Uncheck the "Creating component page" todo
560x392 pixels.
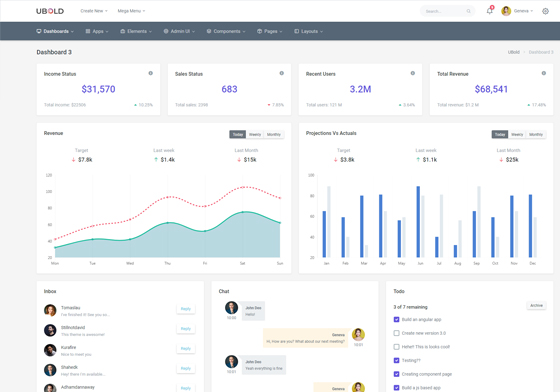(396, 374)
